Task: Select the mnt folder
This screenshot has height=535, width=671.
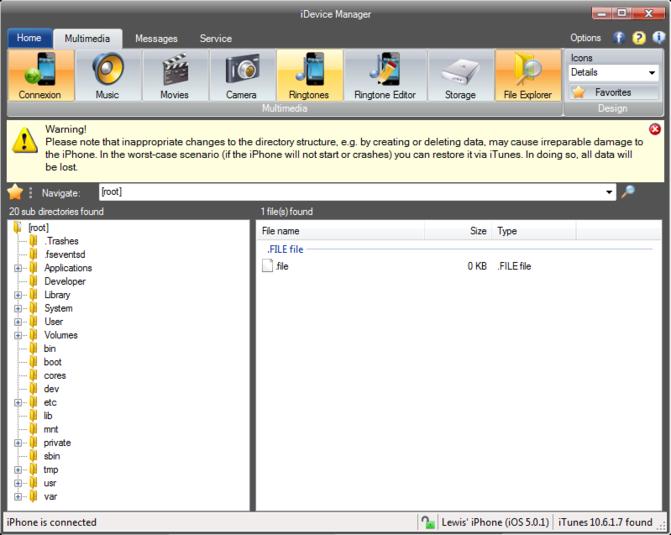Action: pyautogui.click(x=51, y=429)
